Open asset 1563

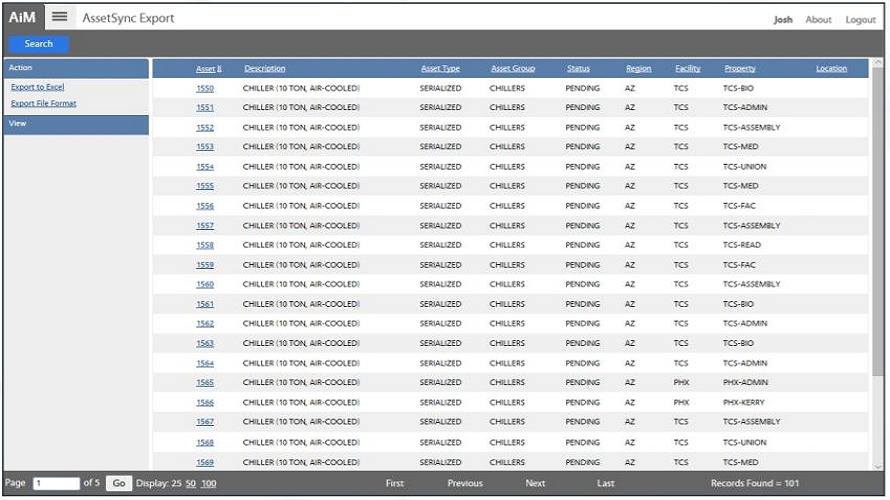205,343
